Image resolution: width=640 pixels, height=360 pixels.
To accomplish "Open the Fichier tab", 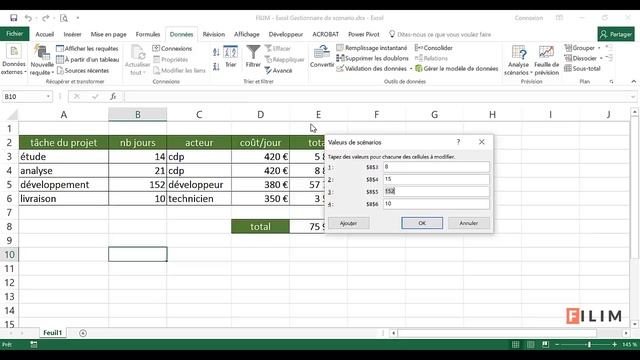I will 15,34.
